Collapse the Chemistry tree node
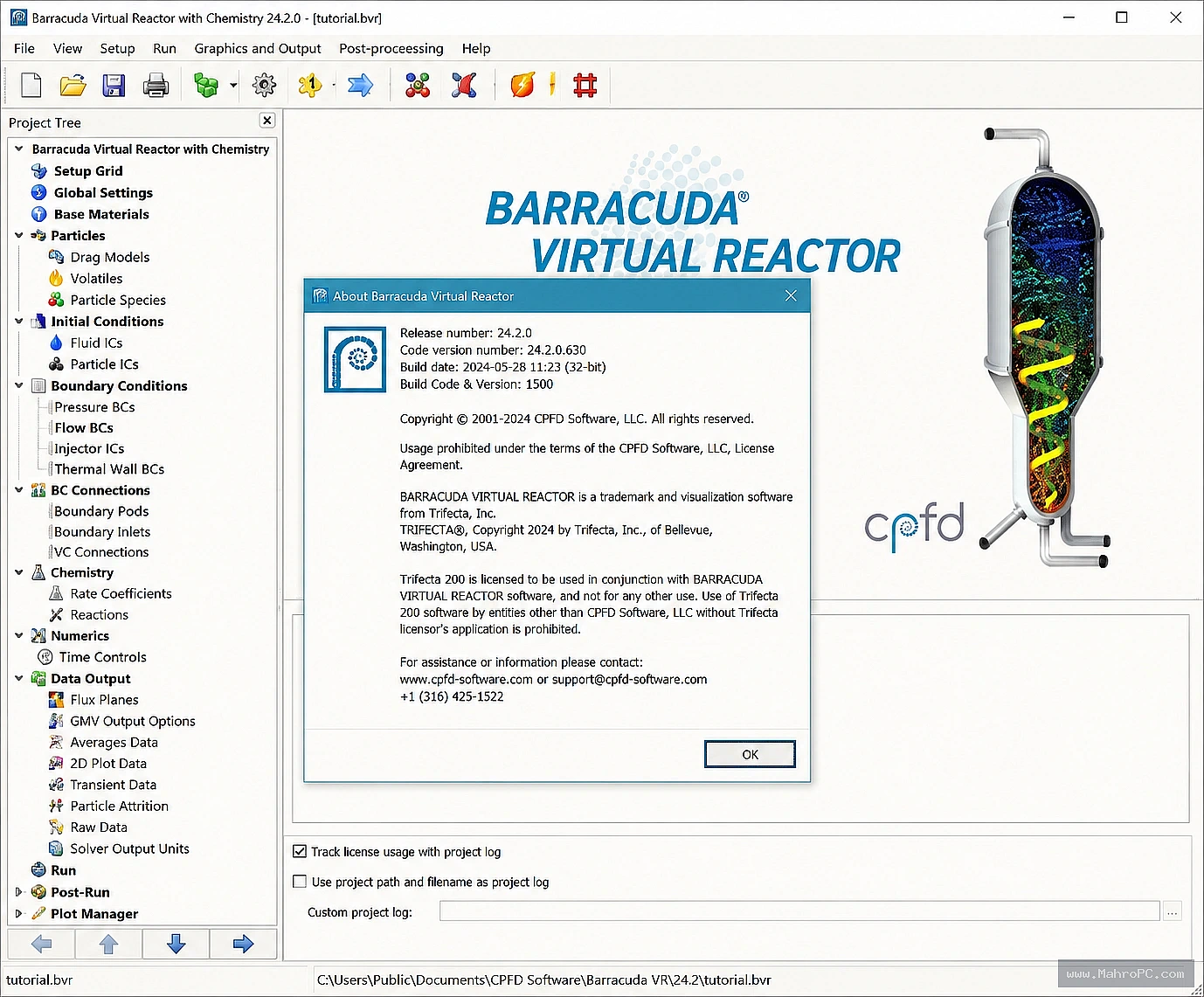This screenshot has width=1204, height=997. pyautogui.click(x=18, y=572)
